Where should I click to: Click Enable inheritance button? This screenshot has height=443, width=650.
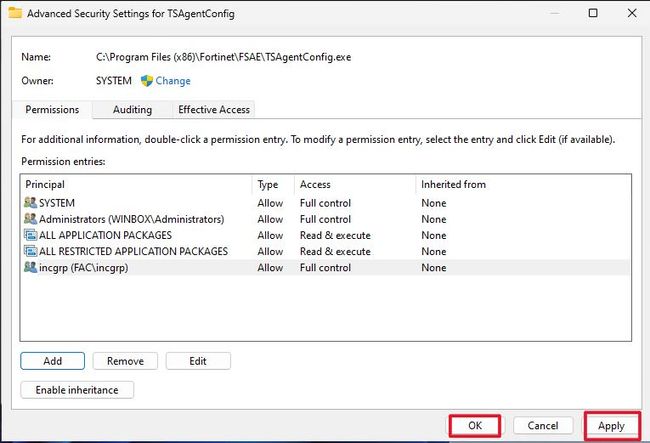pos(77,390)
